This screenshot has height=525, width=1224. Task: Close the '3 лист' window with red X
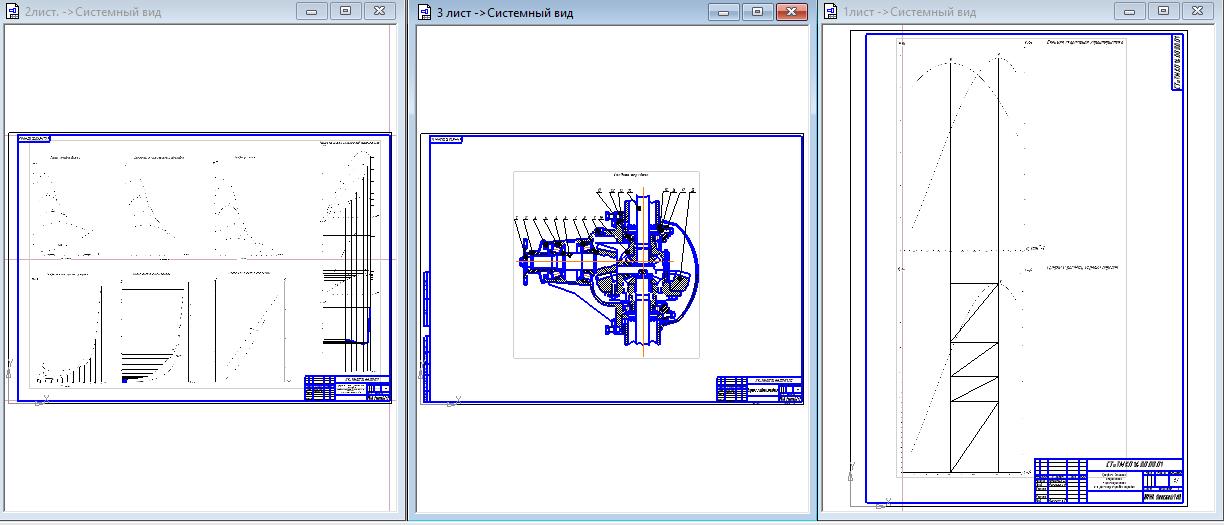(x=790, y=11)
